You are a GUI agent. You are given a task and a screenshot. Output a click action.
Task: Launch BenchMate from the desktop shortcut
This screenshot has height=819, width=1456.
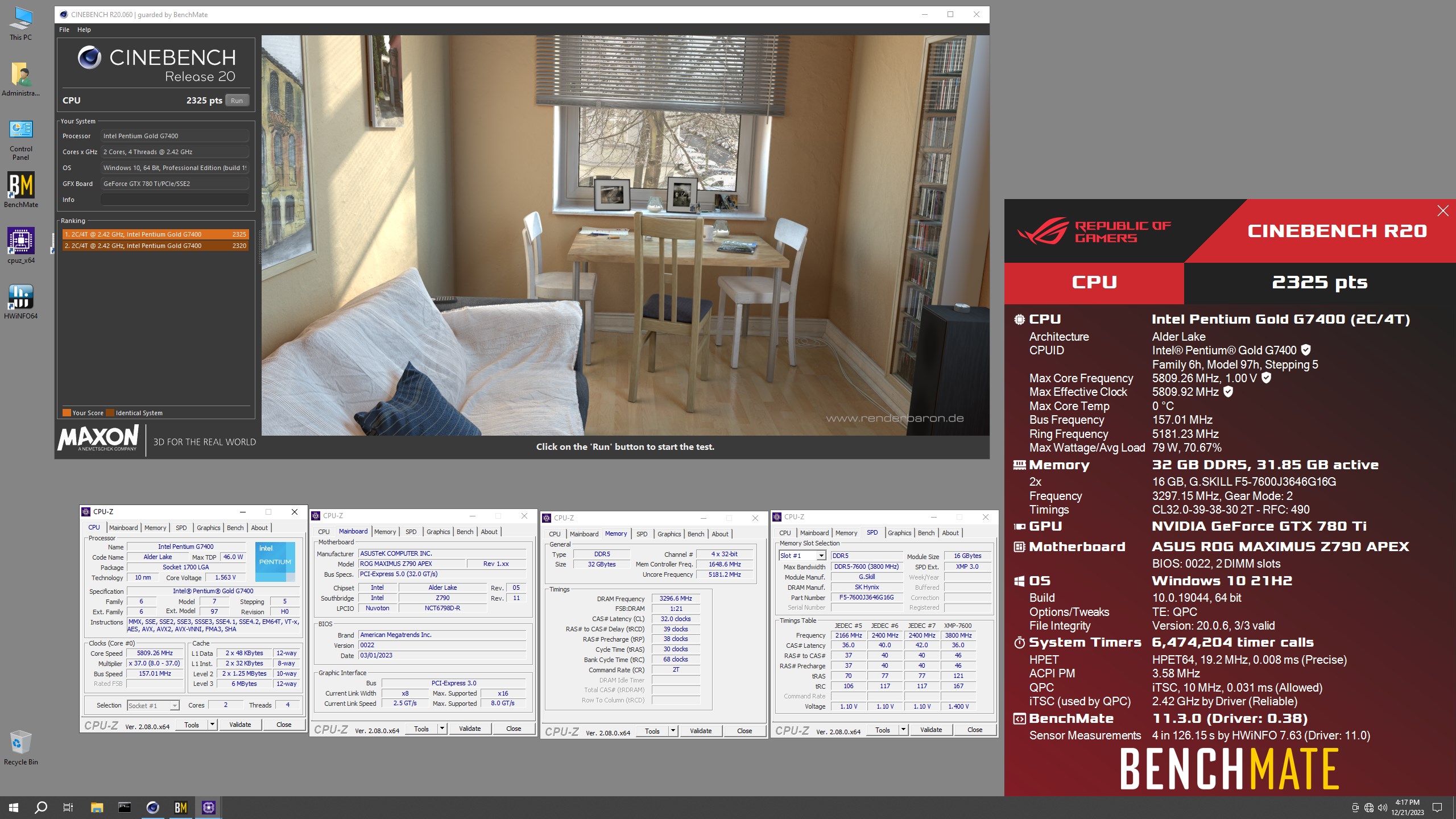point(21,189)
